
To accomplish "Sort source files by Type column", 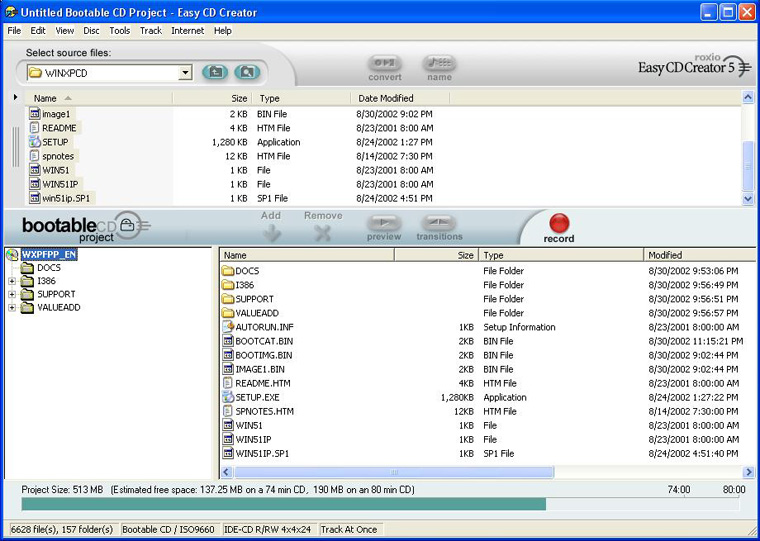I will (301, 98).
